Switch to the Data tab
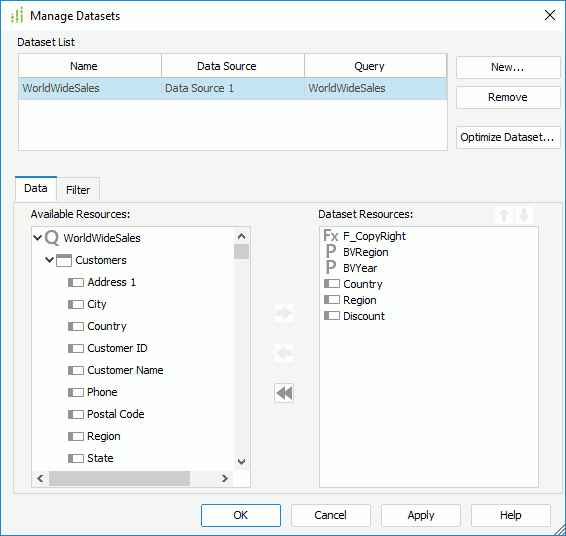This screenshot has height=536, width=566. (36, 188)
